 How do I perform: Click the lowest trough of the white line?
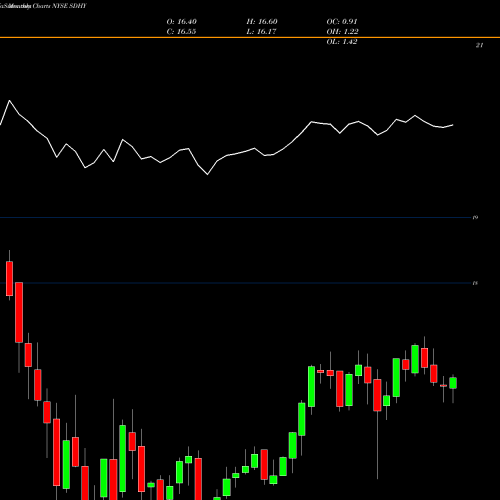coord(208,174)
